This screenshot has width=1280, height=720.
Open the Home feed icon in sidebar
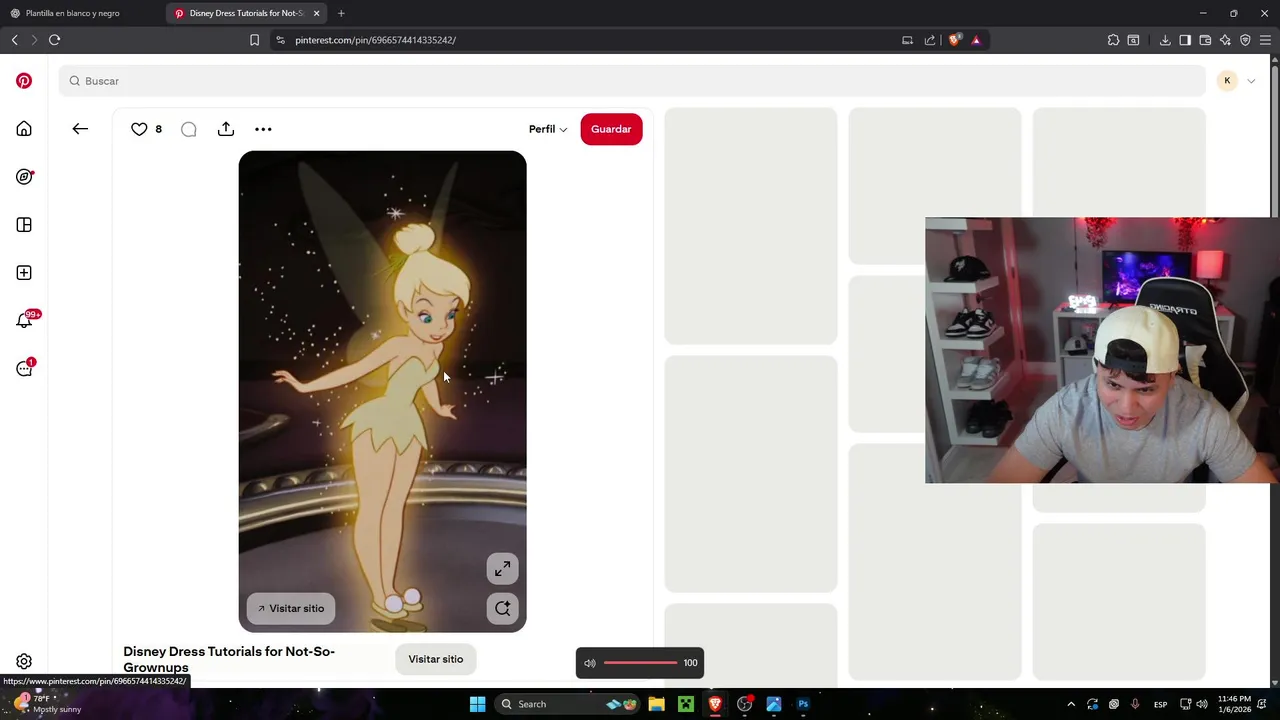point(24,129)
